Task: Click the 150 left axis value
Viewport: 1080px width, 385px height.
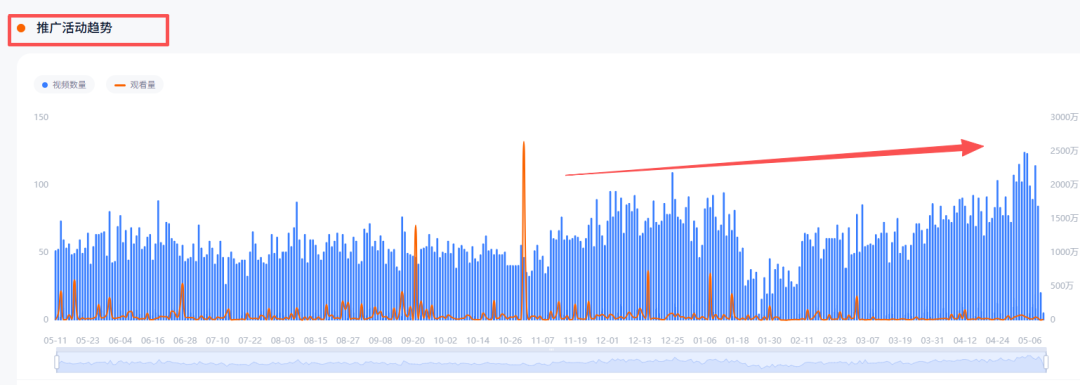Action: (x=41, y=117)
